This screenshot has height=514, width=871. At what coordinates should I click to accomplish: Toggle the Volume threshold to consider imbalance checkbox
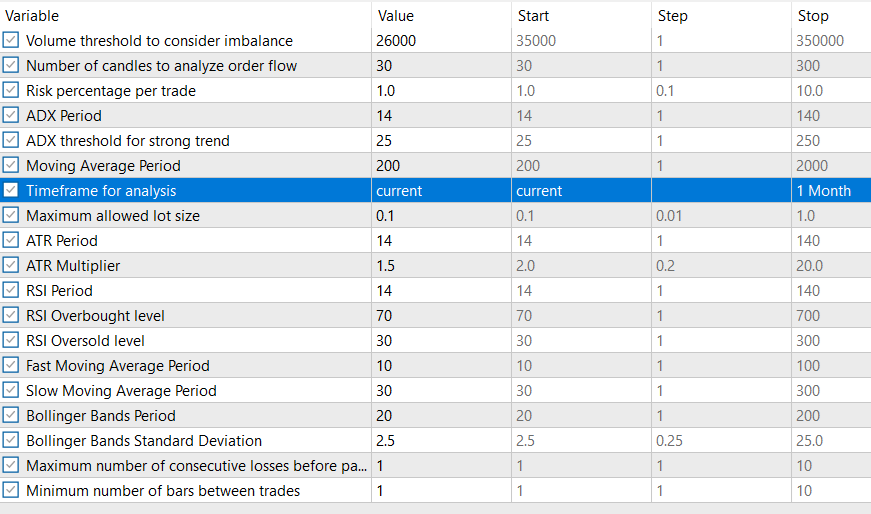pyautogui.click(x=11, y=41)
